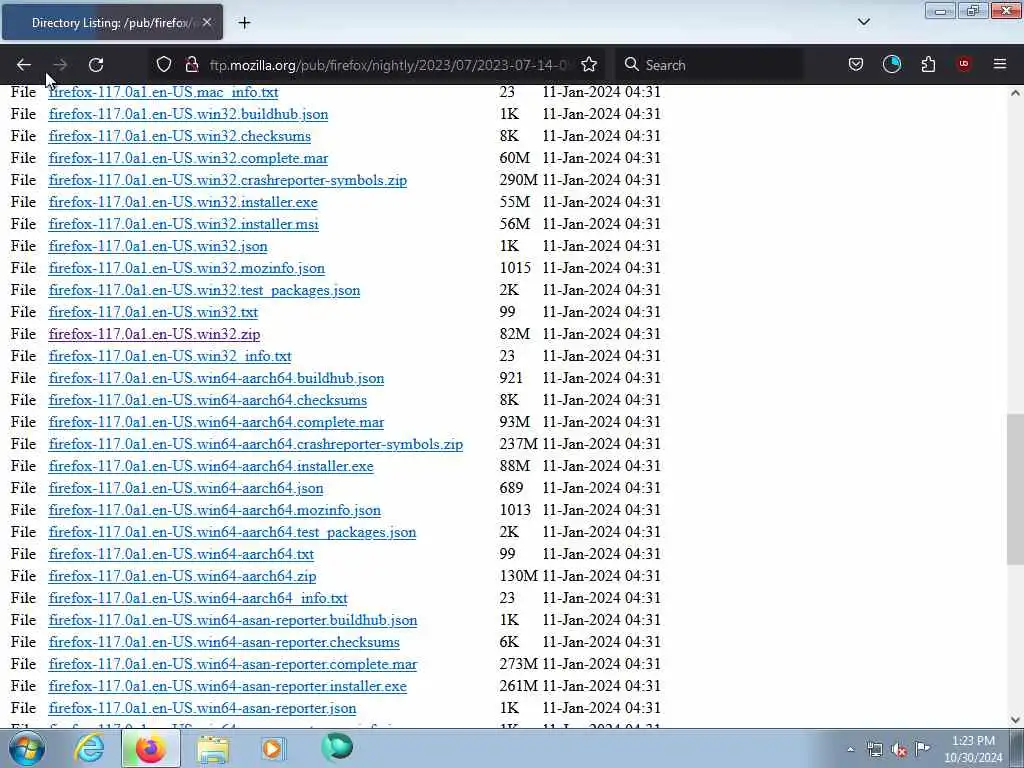
Task: Click the browser Back arrow button
Action: (24, 65)
